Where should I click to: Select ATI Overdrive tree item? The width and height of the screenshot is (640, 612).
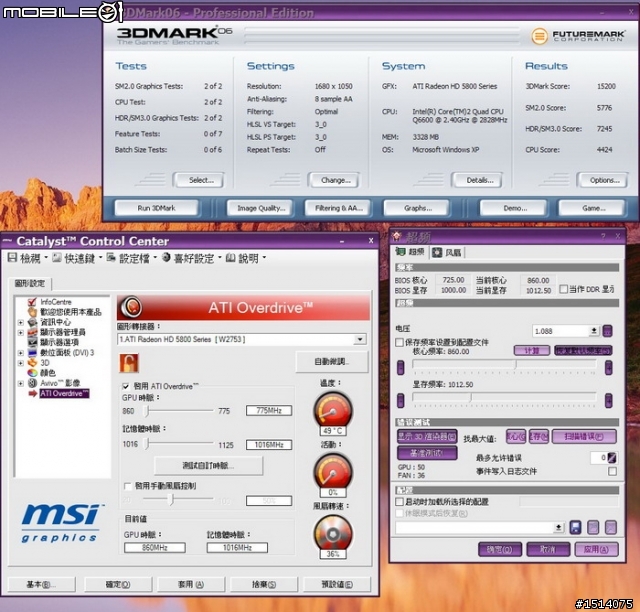coord(64,394)
